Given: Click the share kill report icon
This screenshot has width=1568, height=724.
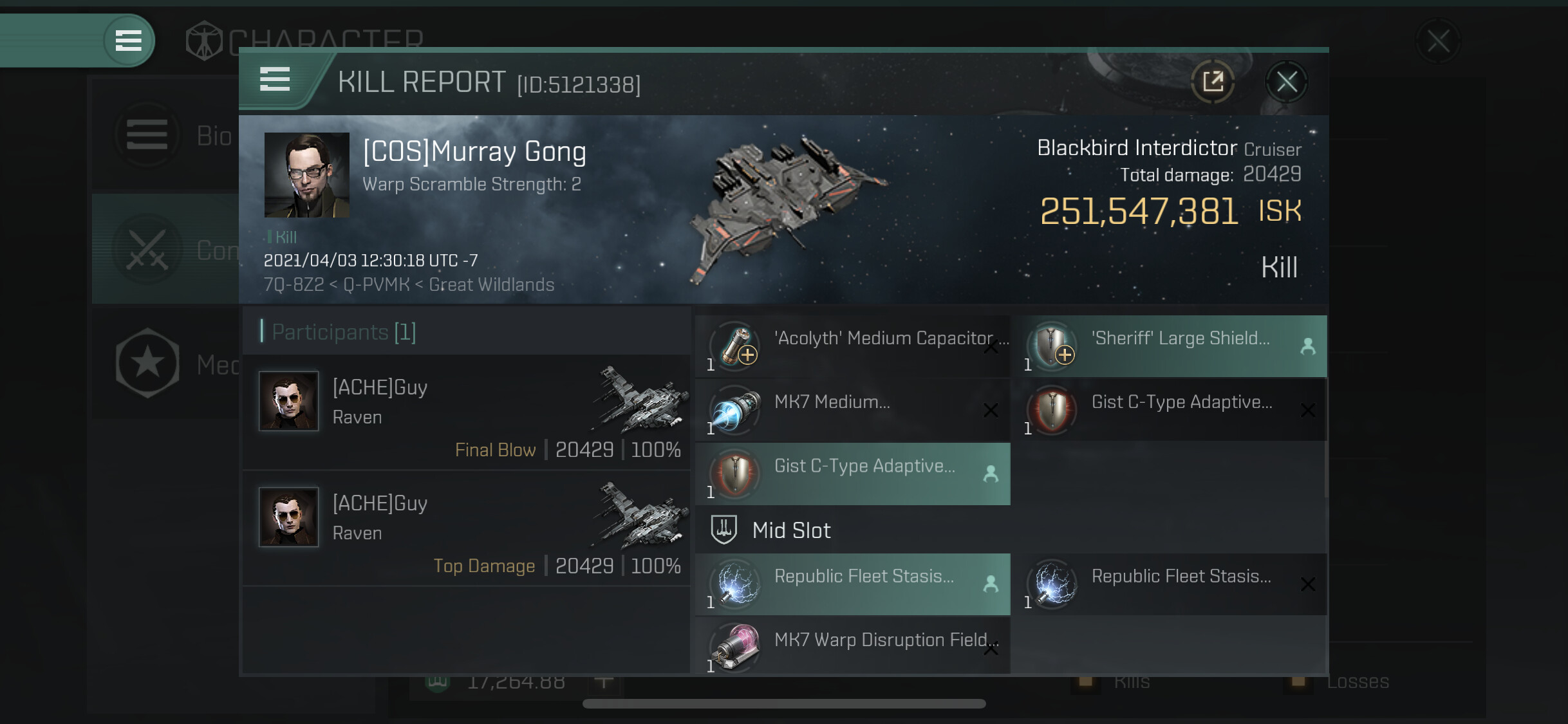Looking at the screenshot, I should (x=1213, y=82).
